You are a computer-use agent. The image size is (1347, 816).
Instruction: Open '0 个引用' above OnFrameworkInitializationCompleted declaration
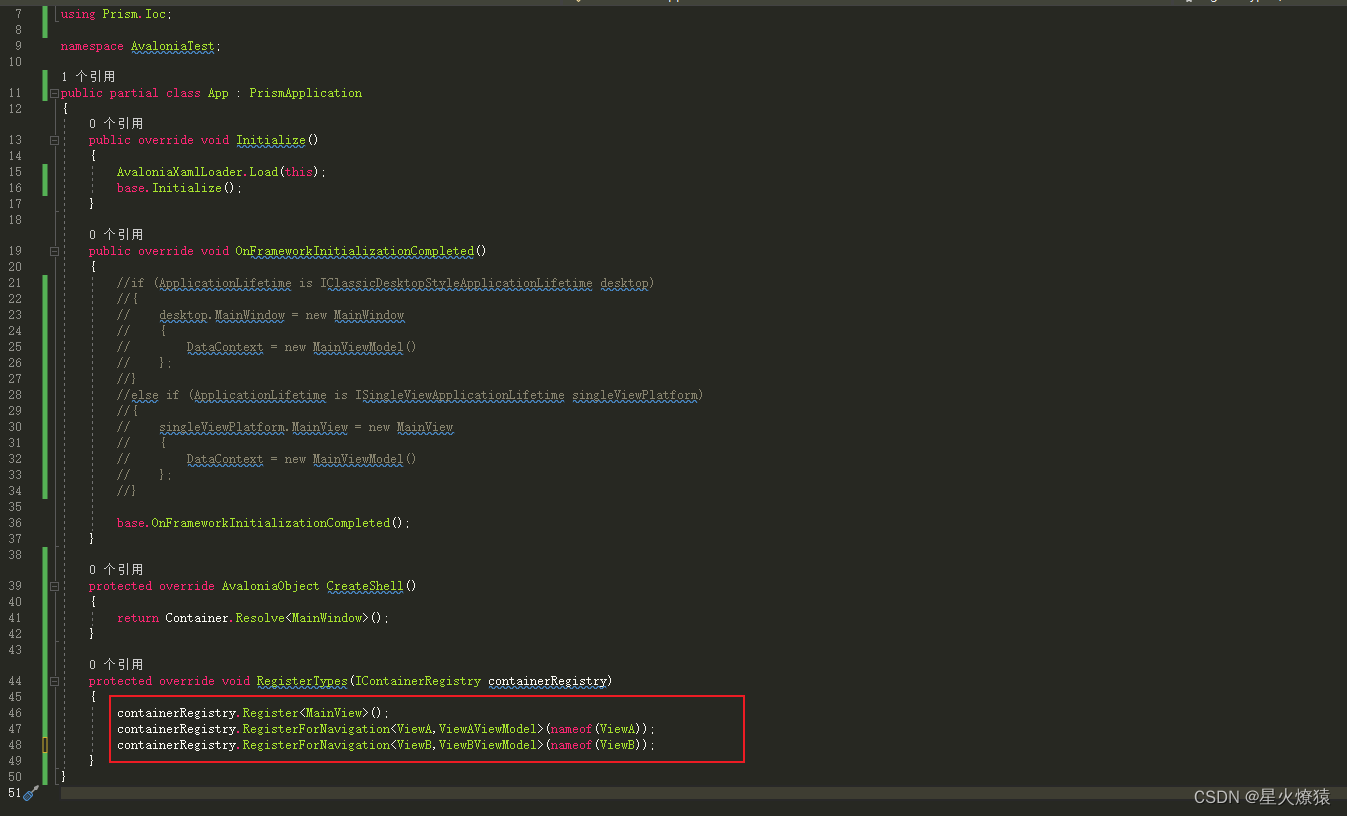click(116, 235)
